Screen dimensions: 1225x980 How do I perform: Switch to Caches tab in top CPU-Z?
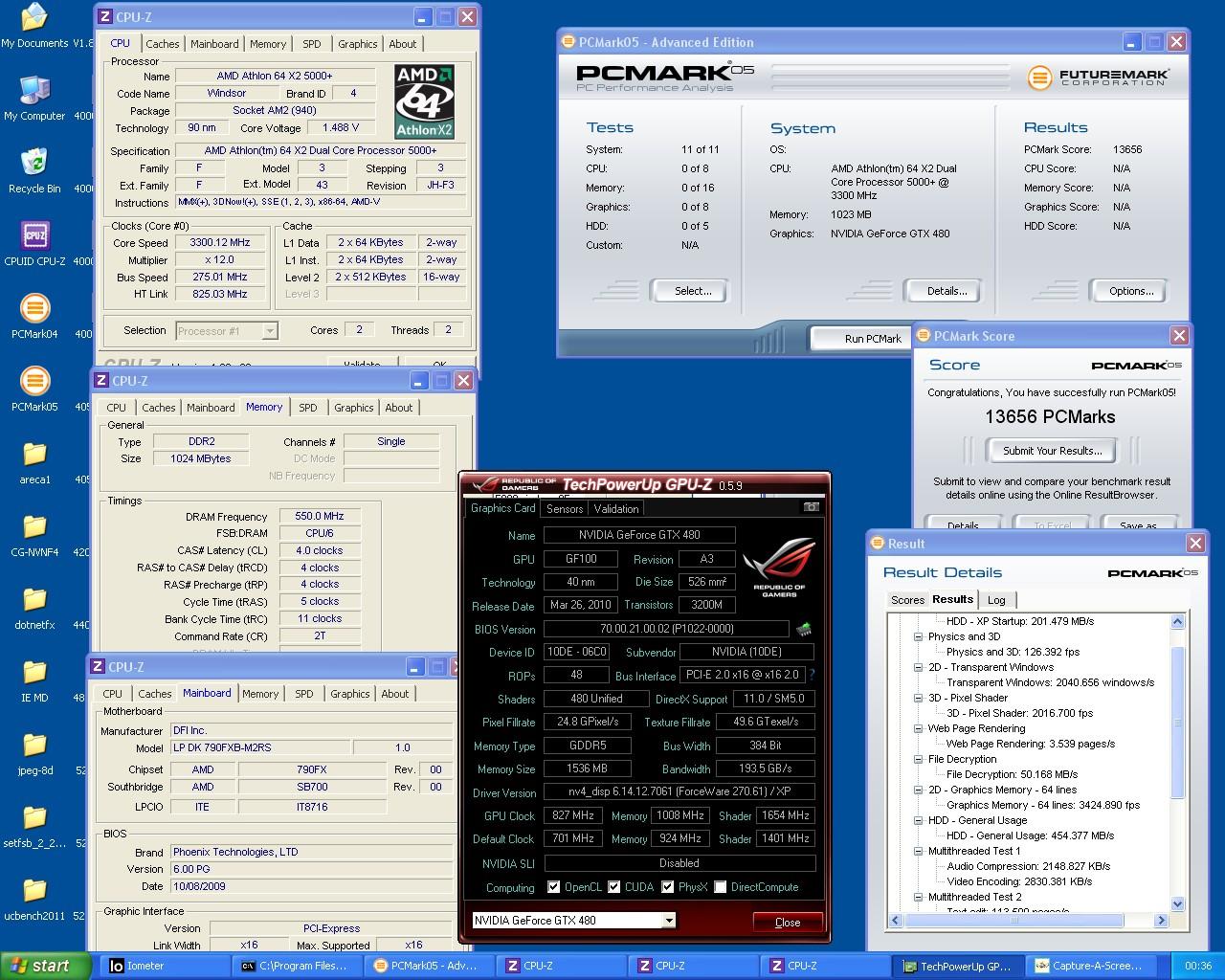pos(163,44)
